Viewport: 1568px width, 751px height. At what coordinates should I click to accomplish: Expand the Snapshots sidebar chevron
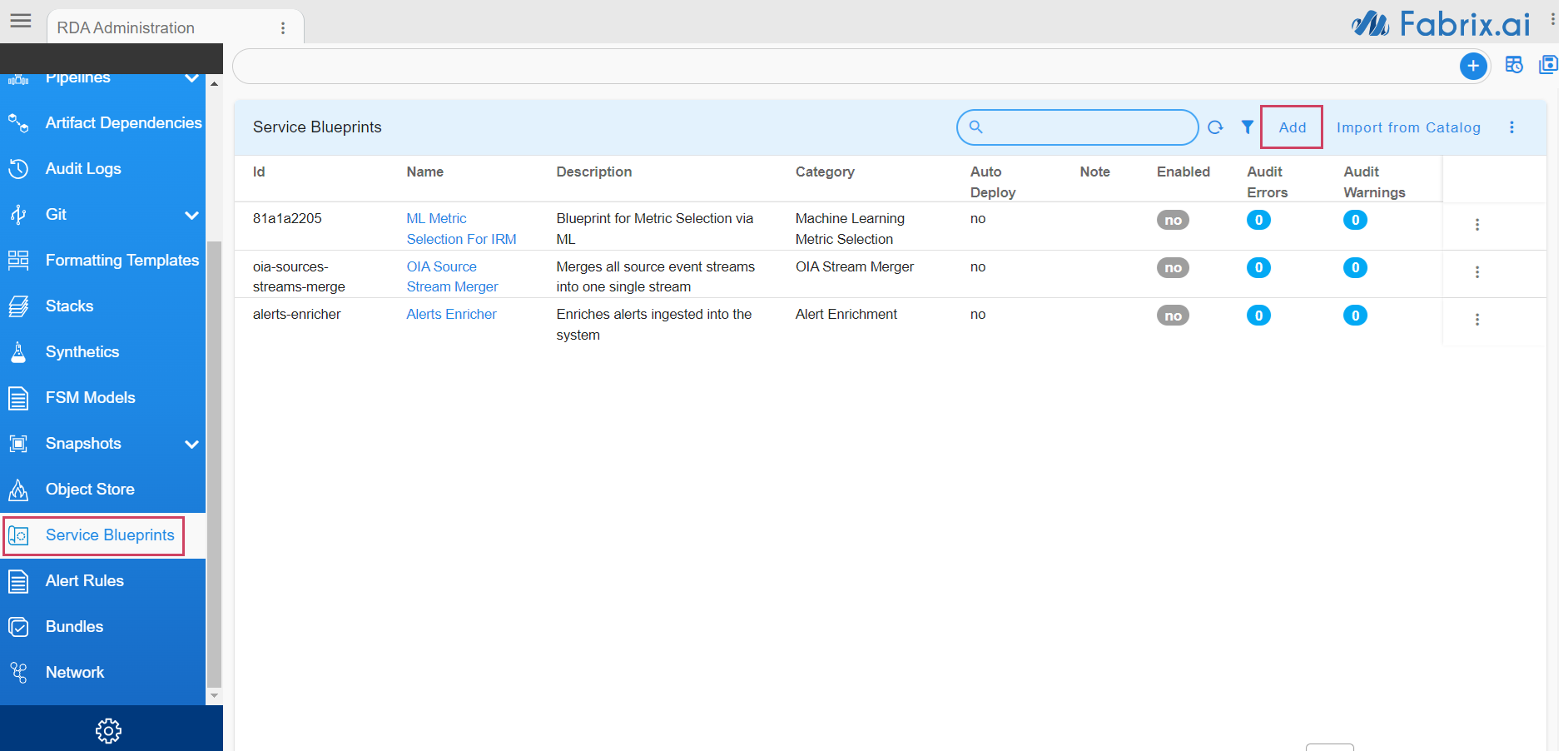(191, 444)
